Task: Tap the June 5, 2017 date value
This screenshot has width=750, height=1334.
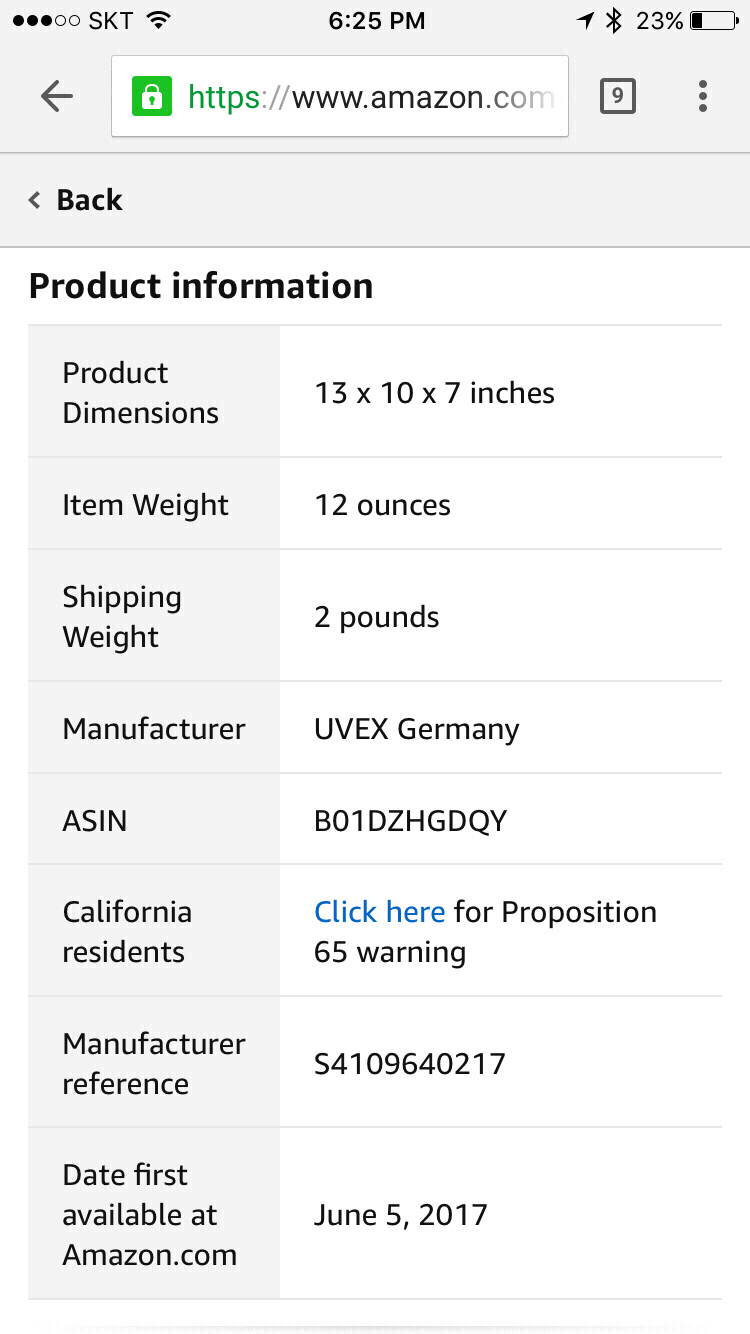Action: [400, 1215]
